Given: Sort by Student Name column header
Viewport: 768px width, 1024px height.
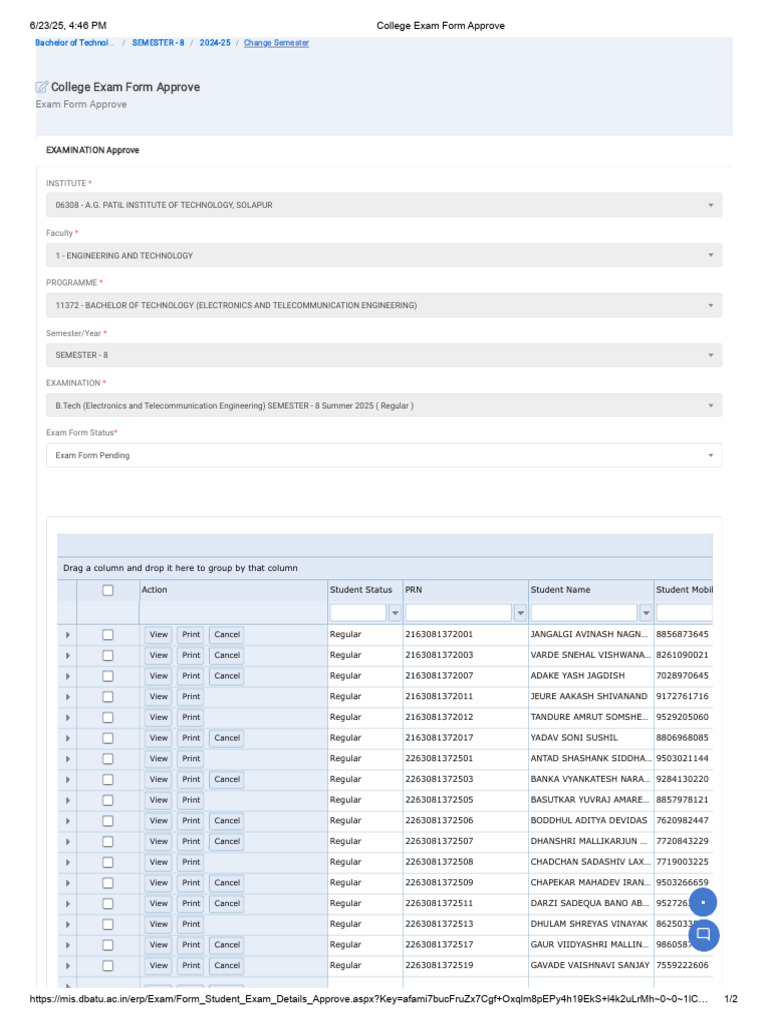Looking at the screenshot, I should [560, 590].
